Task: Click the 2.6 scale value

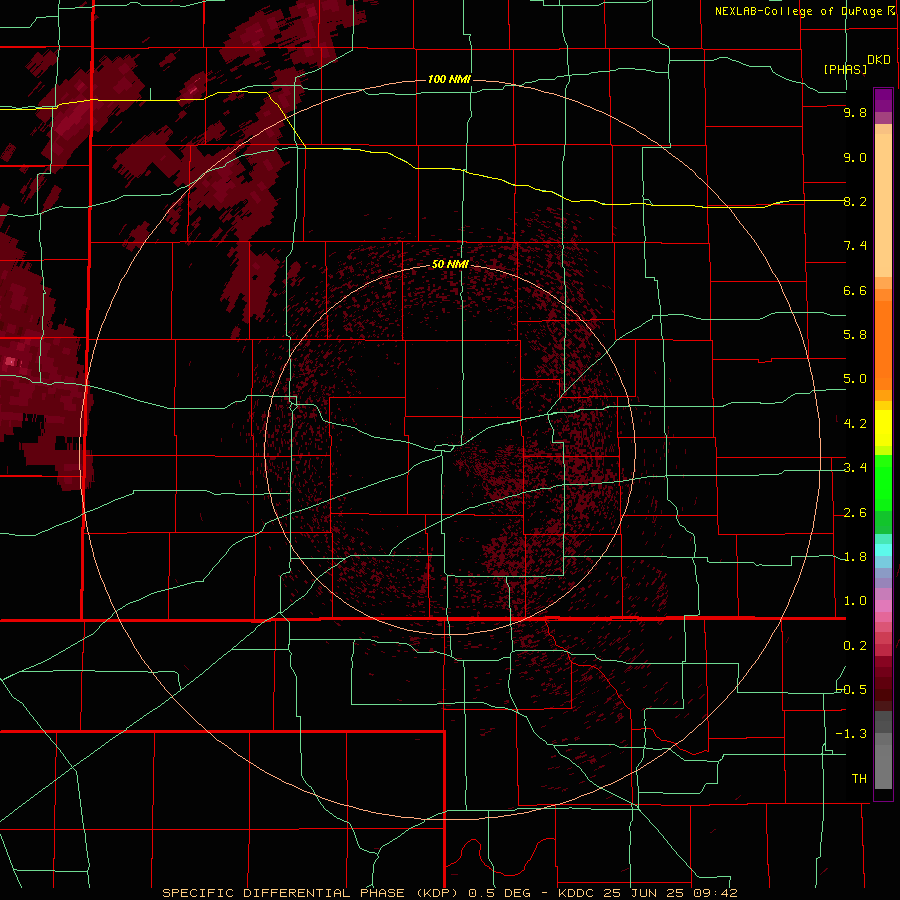Action: point(855,513)
